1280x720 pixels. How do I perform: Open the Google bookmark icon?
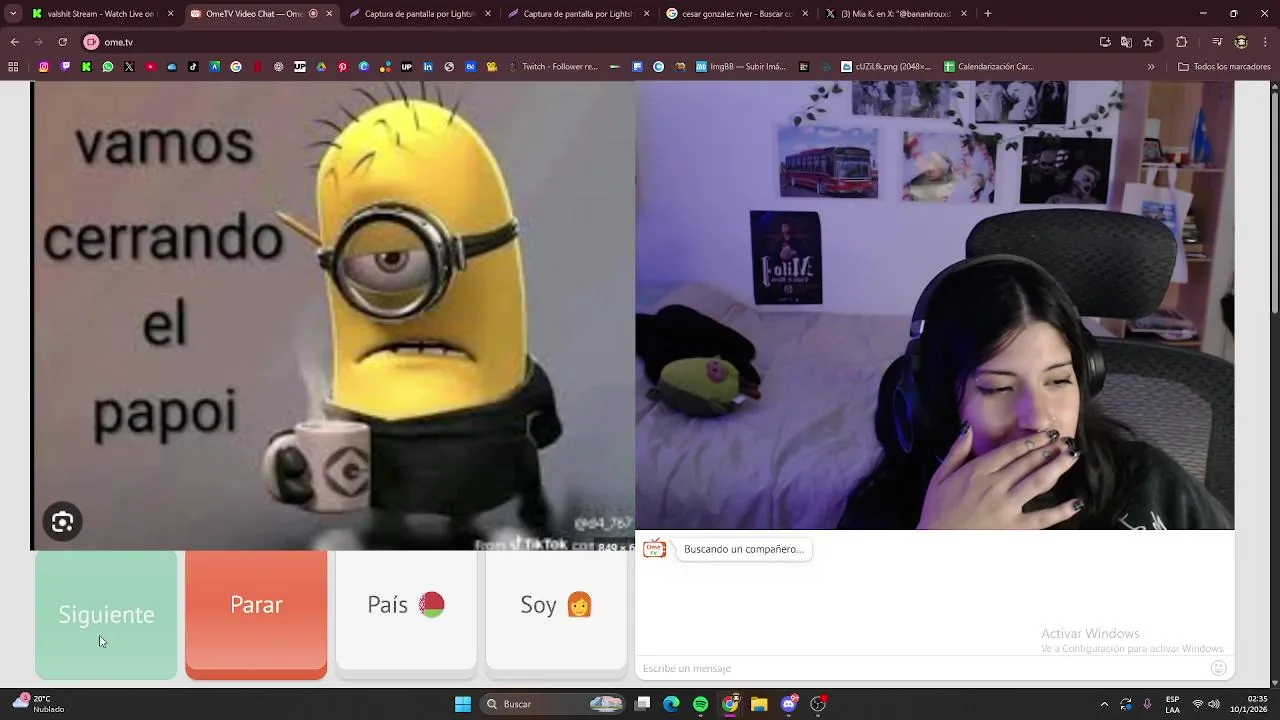[x=236, y=67]
